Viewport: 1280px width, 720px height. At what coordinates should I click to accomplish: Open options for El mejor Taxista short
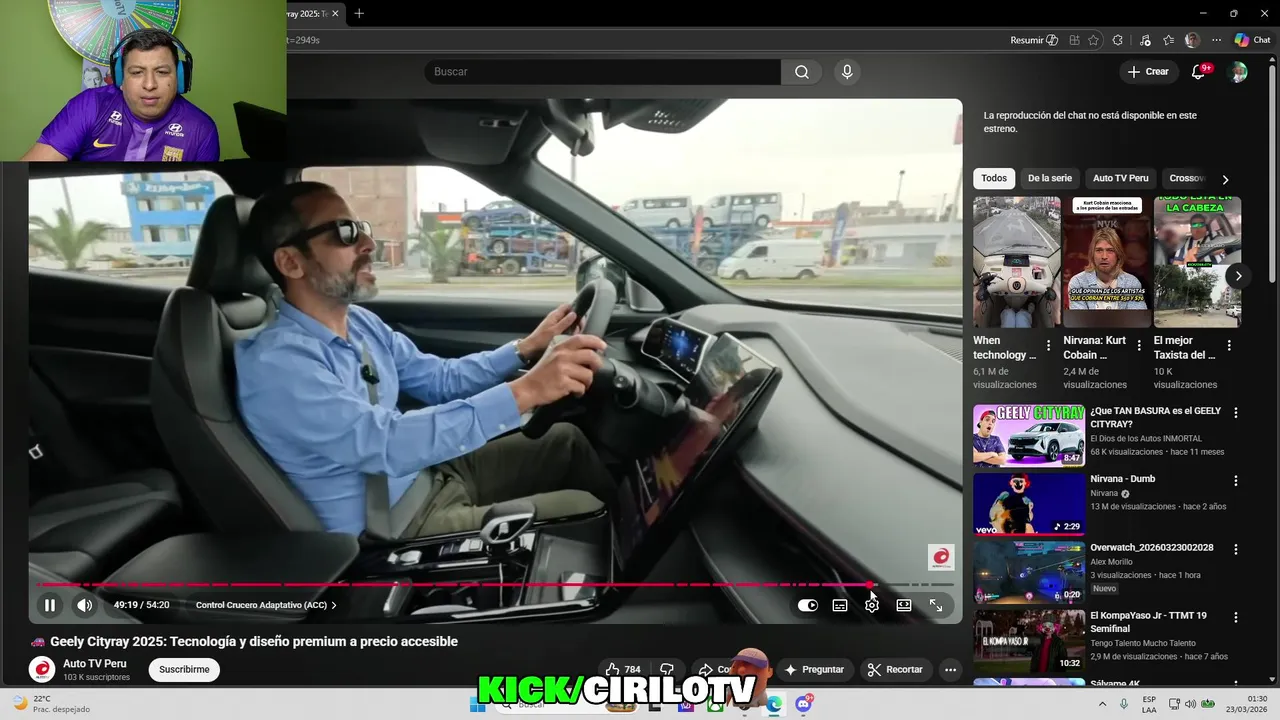pos(1229,345)
